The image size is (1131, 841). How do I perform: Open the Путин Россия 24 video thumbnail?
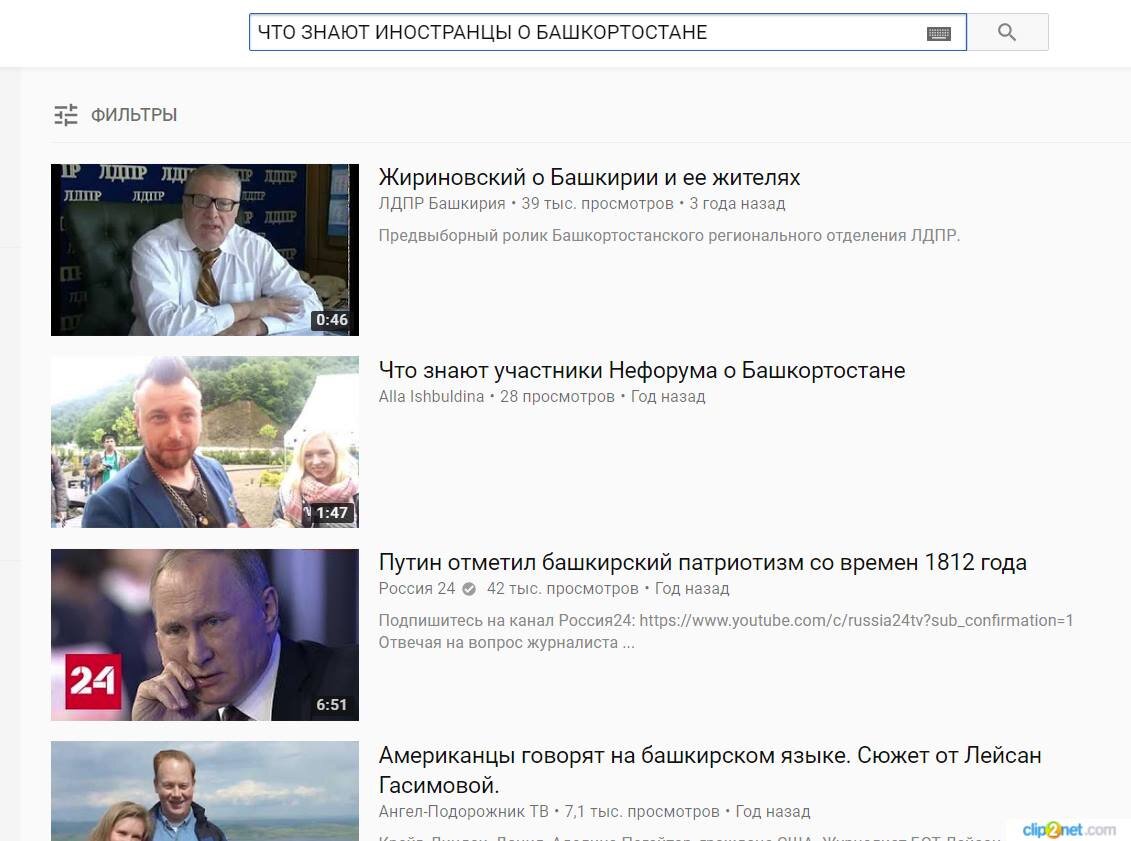tap(205, 635)
